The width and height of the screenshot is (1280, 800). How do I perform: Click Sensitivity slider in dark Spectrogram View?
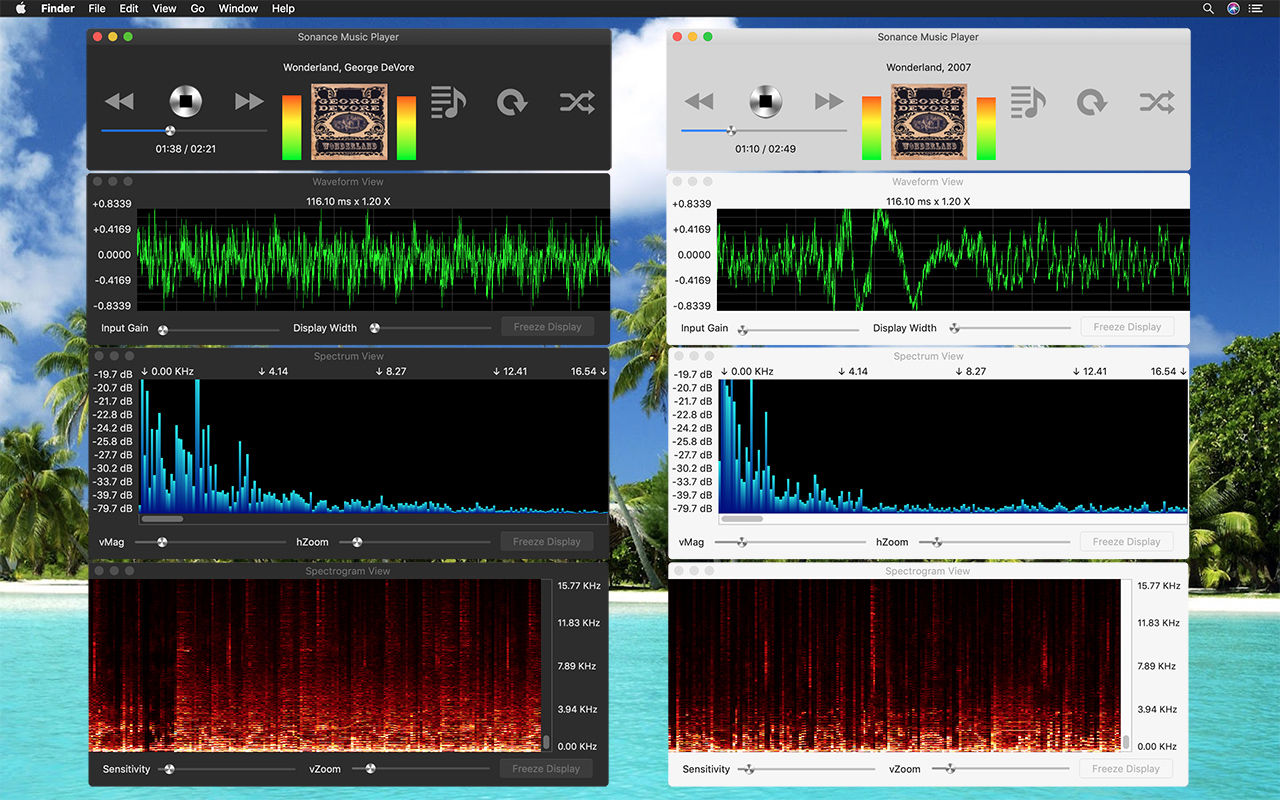point(226,769)
